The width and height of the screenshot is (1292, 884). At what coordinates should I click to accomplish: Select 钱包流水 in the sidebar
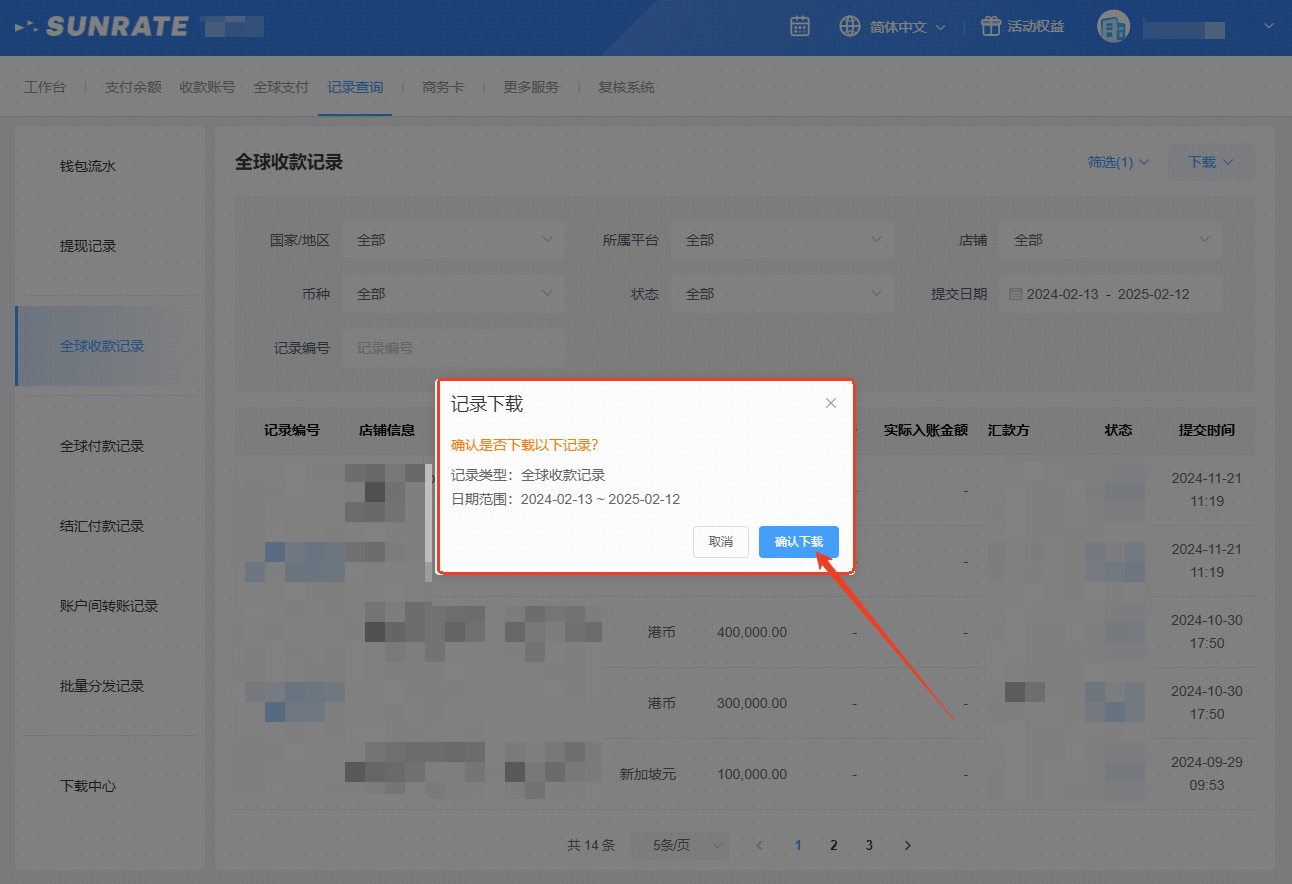88,166
